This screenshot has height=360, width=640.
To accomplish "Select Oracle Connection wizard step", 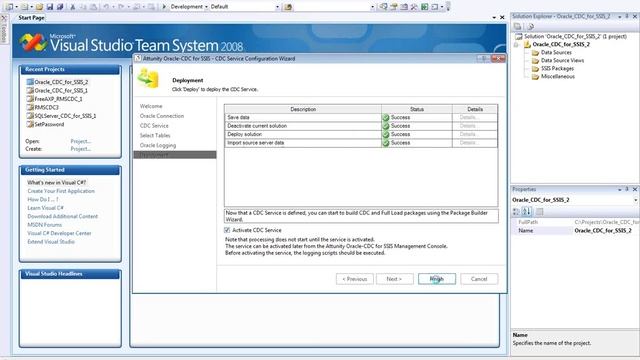I will [162, 116].
